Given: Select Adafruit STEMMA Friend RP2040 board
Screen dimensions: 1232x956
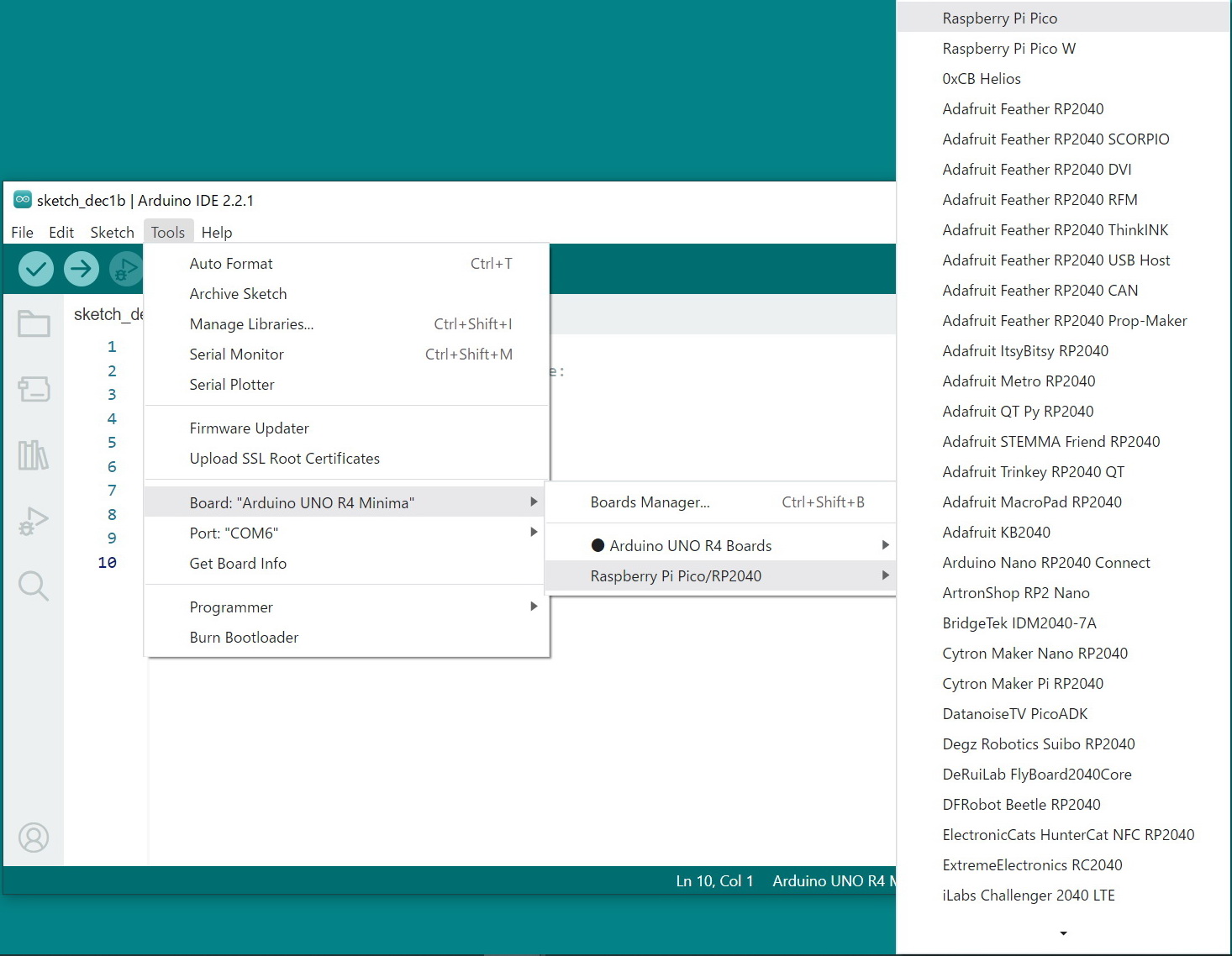Looking at the screenshot, I should pyautogui.click(x=1063, y=442).
